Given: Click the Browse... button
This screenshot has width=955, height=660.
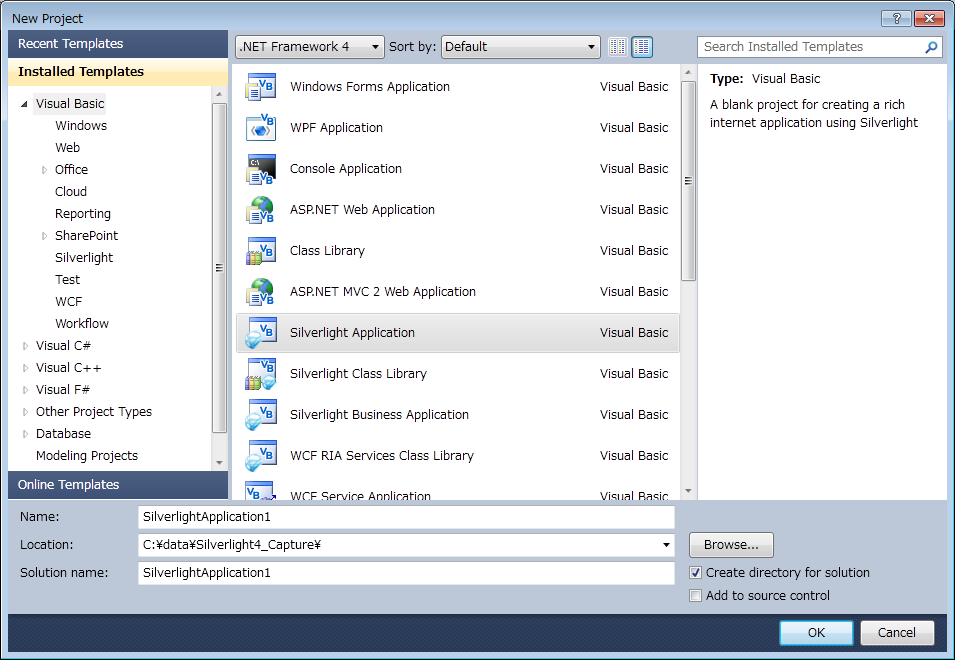Looking at the screenshot, I should 731,545.
